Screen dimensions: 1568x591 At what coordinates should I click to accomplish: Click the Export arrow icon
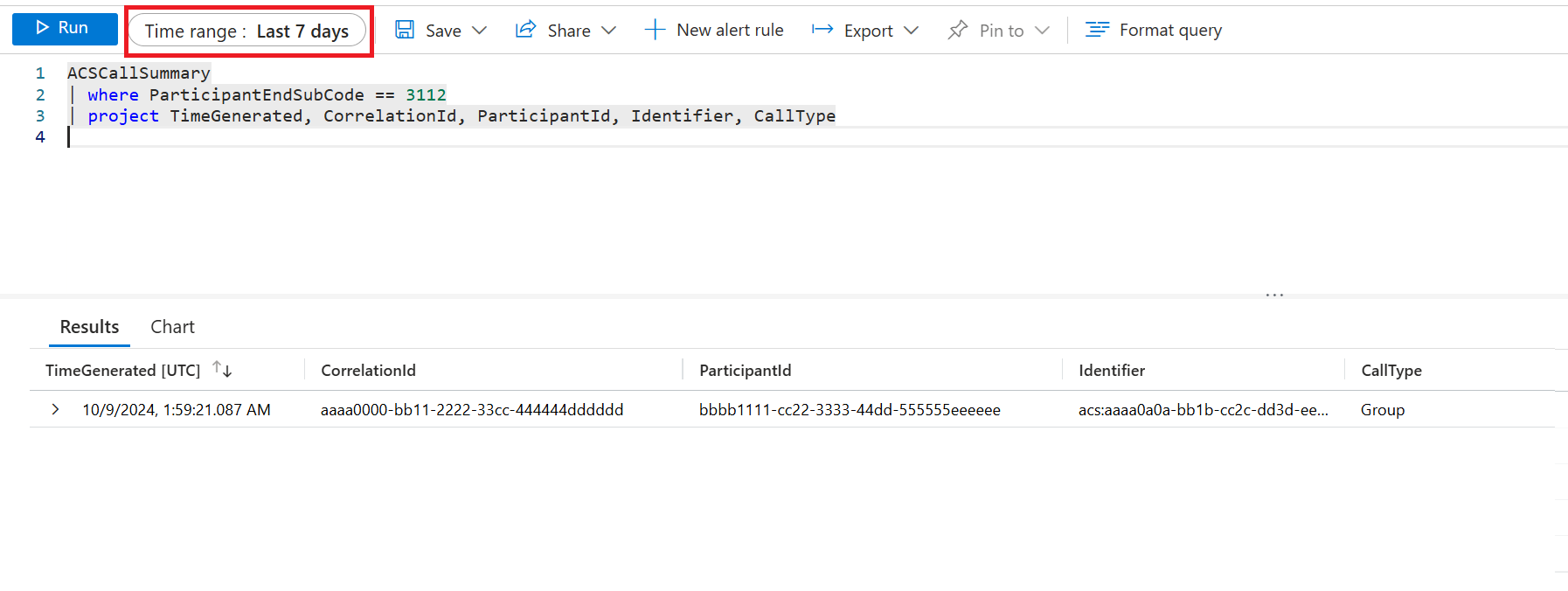[822, 31]
